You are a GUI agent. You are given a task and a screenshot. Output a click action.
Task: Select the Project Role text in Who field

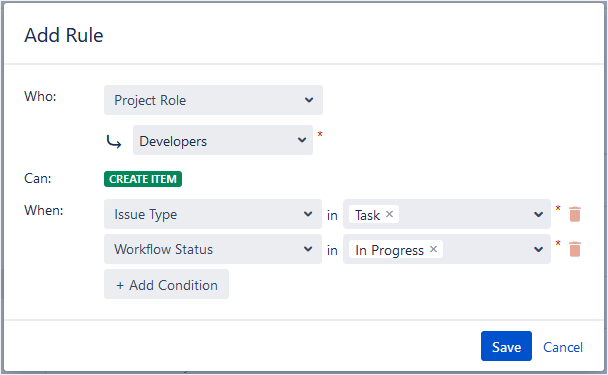[x=150, y=100]
